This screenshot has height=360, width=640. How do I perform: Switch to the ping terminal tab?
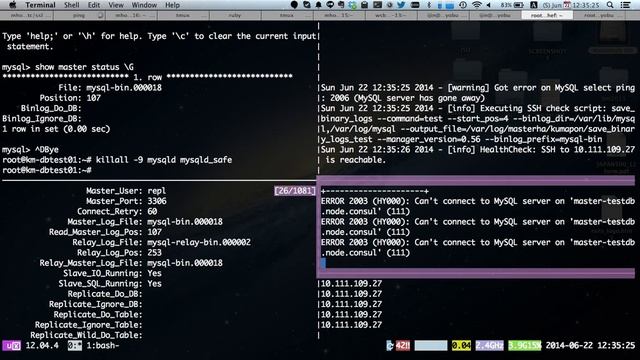tap(78, 15)
